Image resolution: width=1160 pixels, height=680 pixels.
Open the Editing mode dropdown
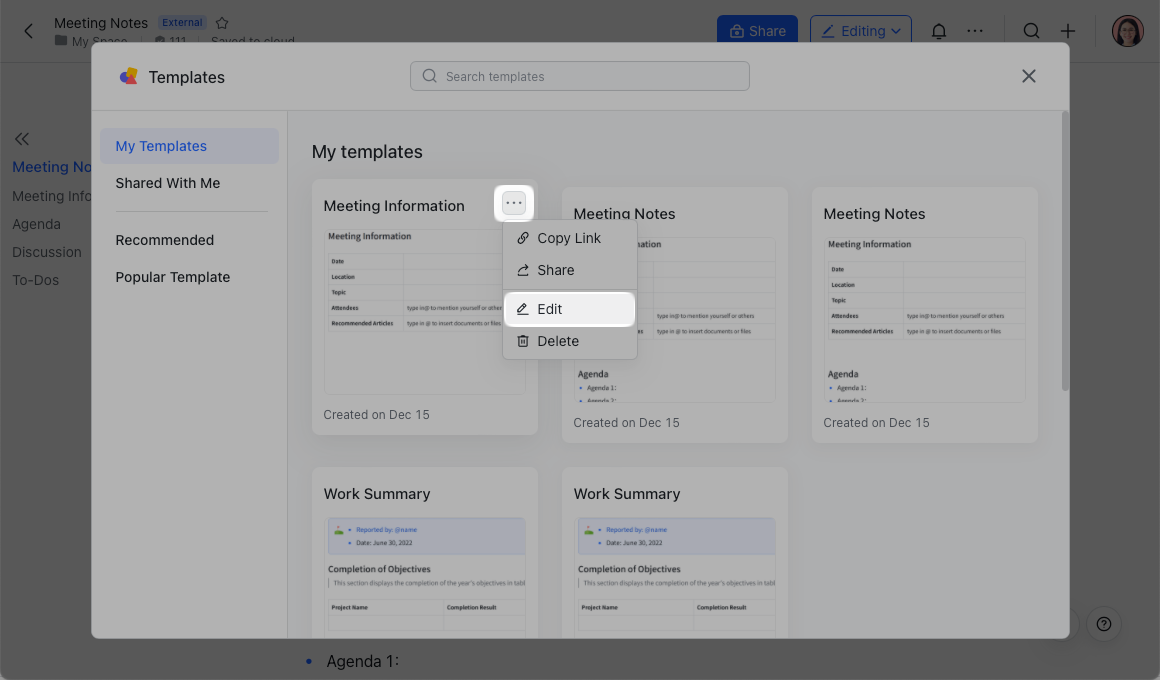click(860, 31)
